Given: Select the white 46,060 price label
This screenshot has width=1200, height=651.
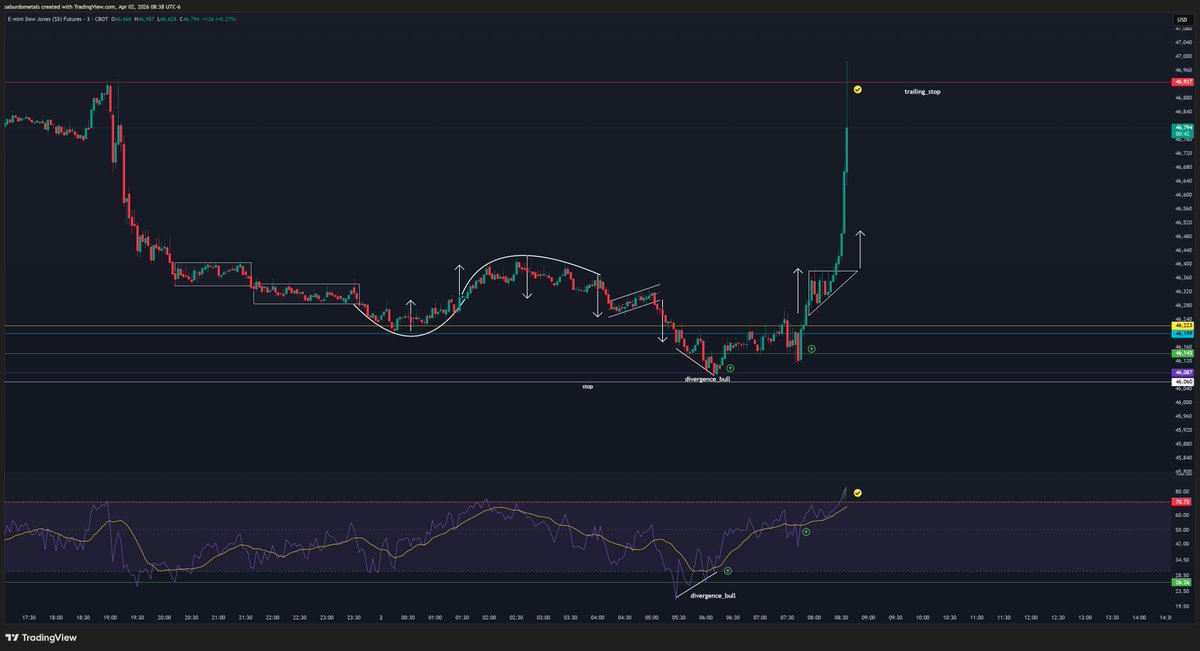Looking at the screenshot, I should click(1184, 382).
